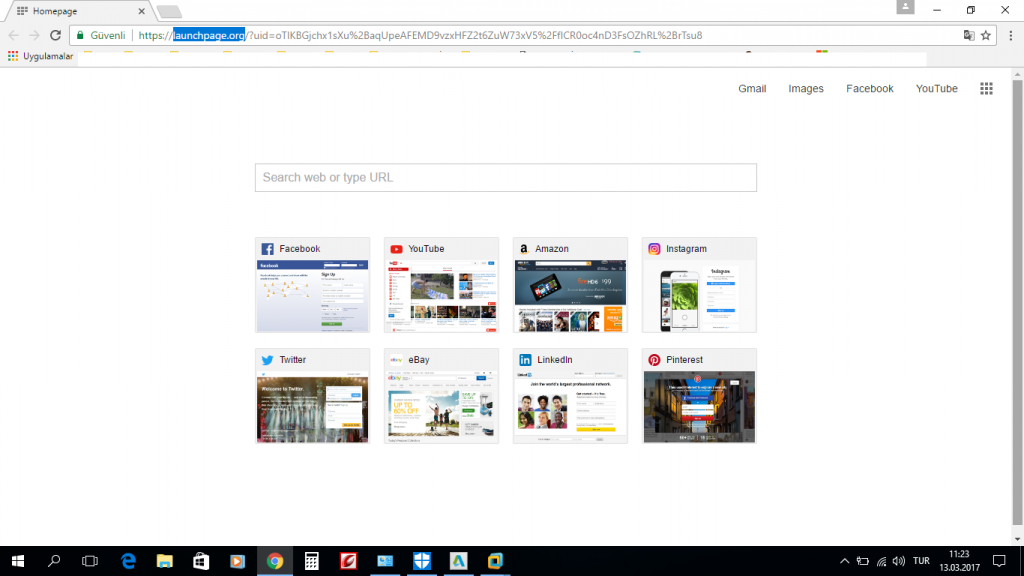The width and height of the screenshot is (1024, 576).
Task: Open the Images link
Action: click(805, 89)
